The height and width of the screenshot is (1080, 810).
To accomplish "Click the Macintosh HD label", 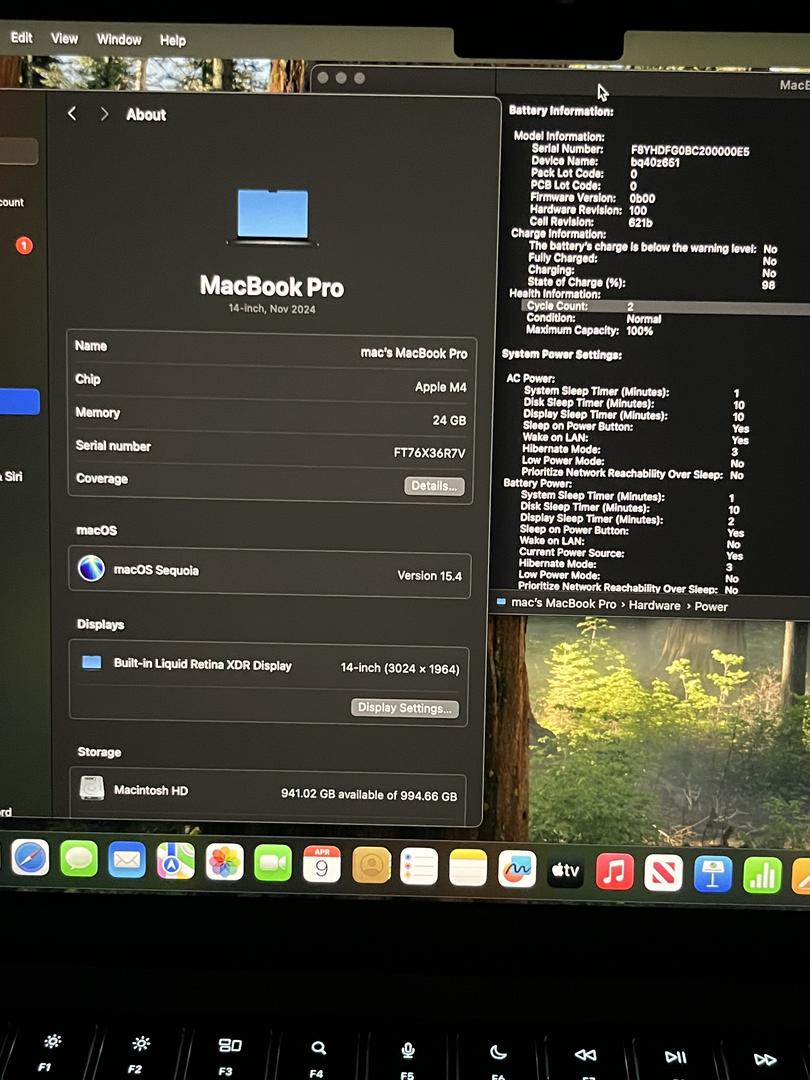I will pos(151,790).
